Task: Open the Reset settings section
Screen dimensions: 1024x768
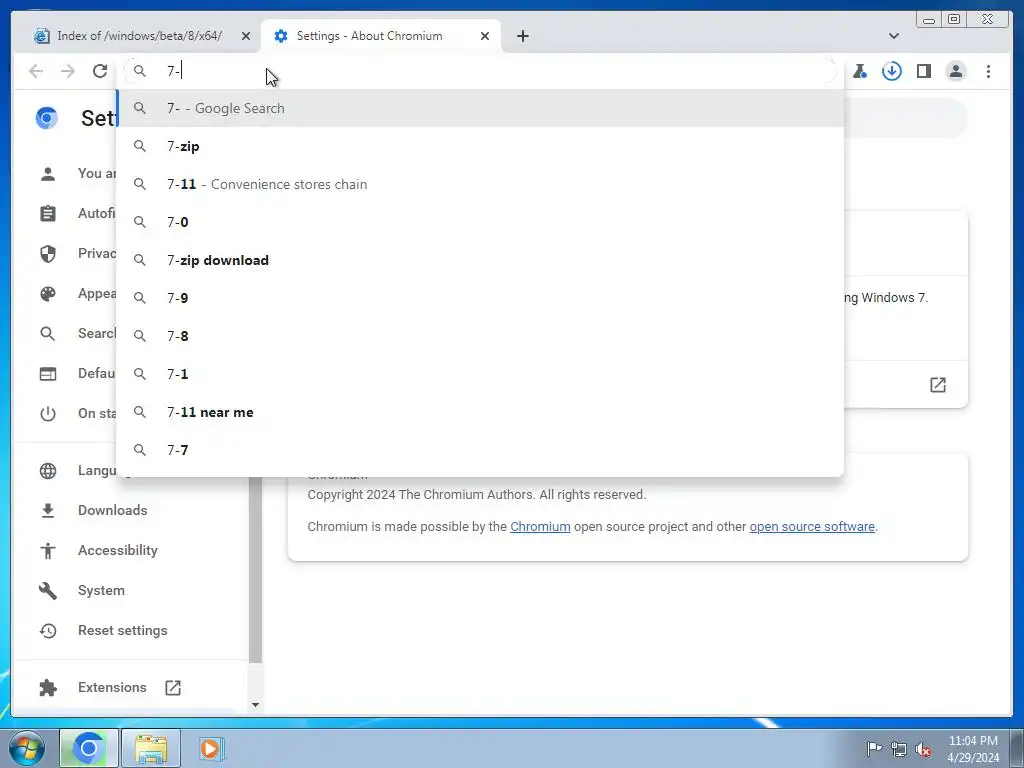Action: (122, 630)
